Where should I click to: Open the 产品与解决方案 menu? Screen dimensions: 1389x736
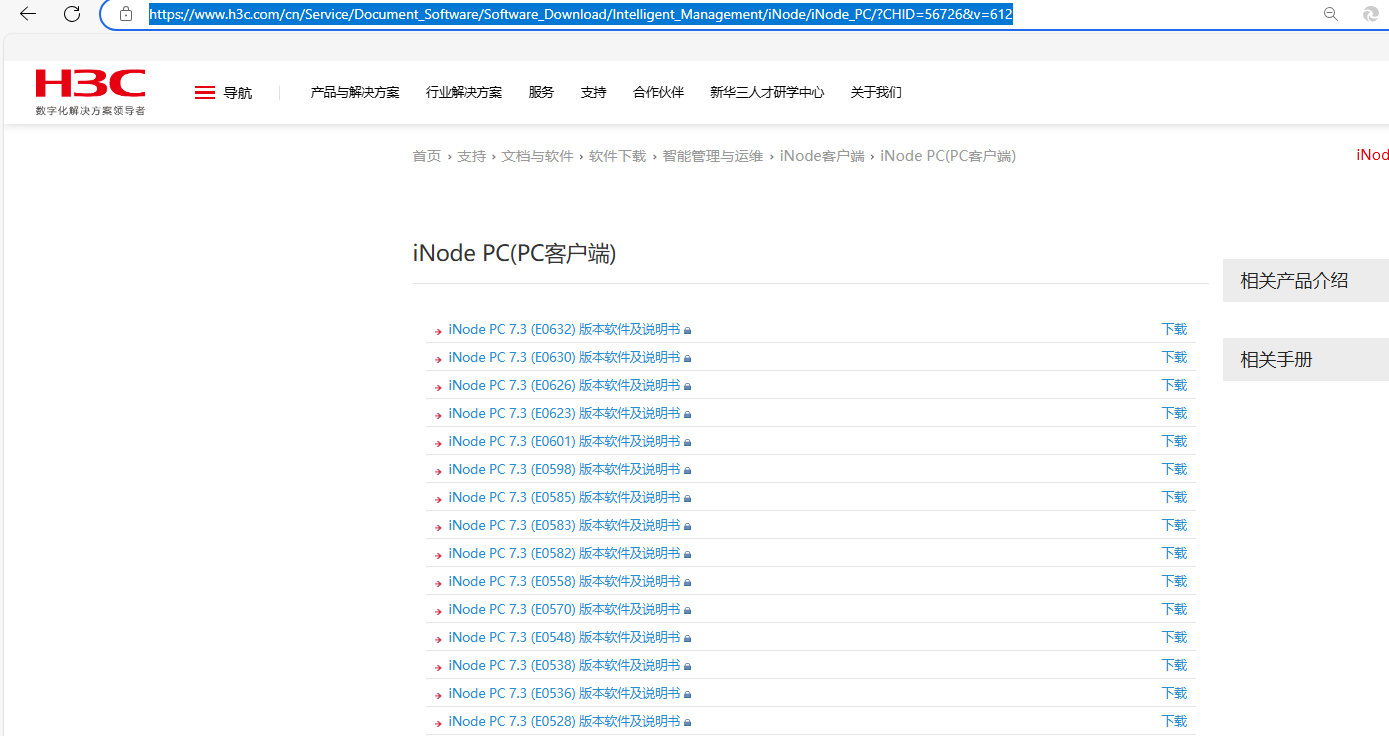click(x=355, y=92)
